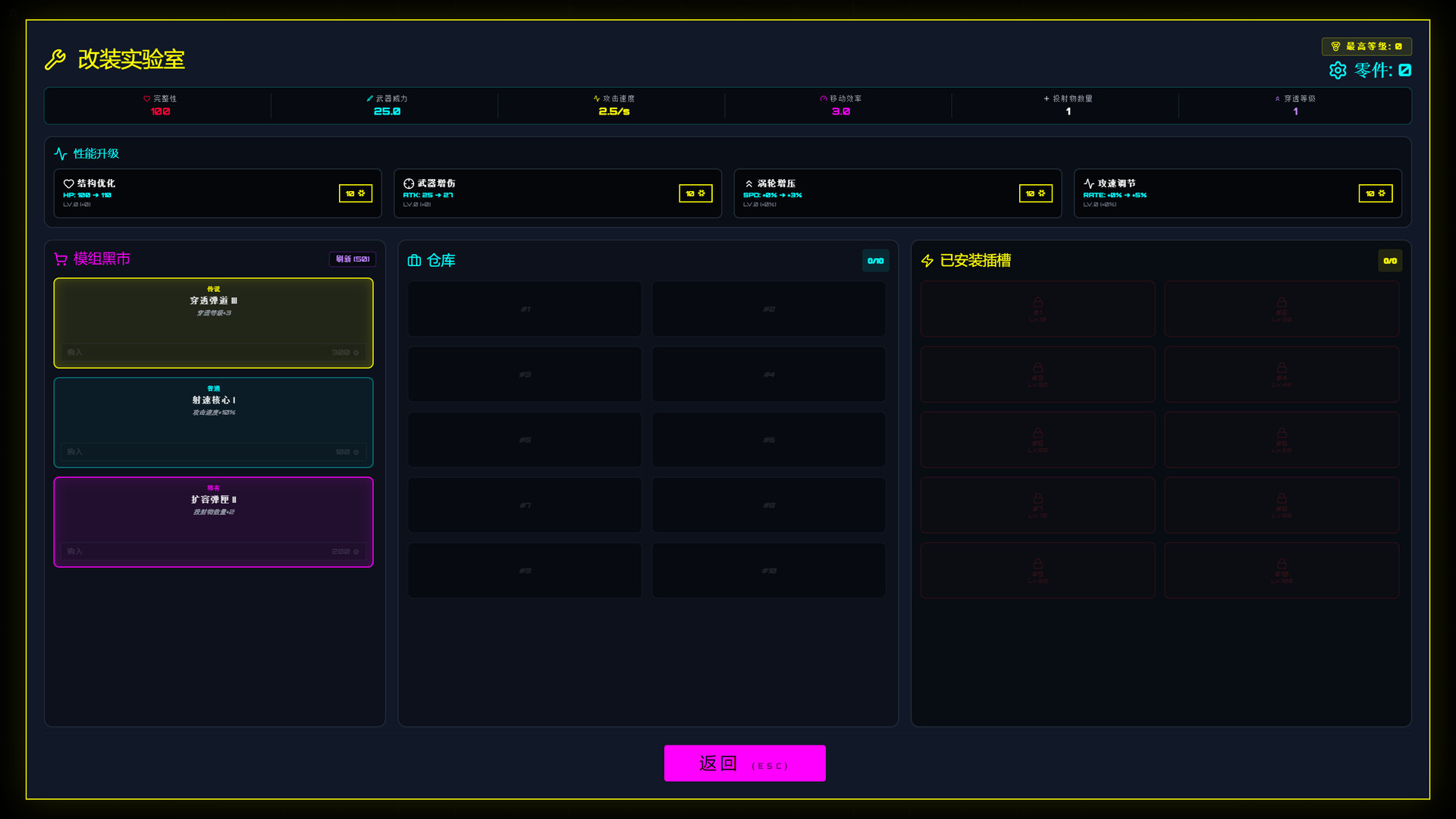Click locked installed slot #2
The image size is (1456, 819).
tap(1281, 309)
